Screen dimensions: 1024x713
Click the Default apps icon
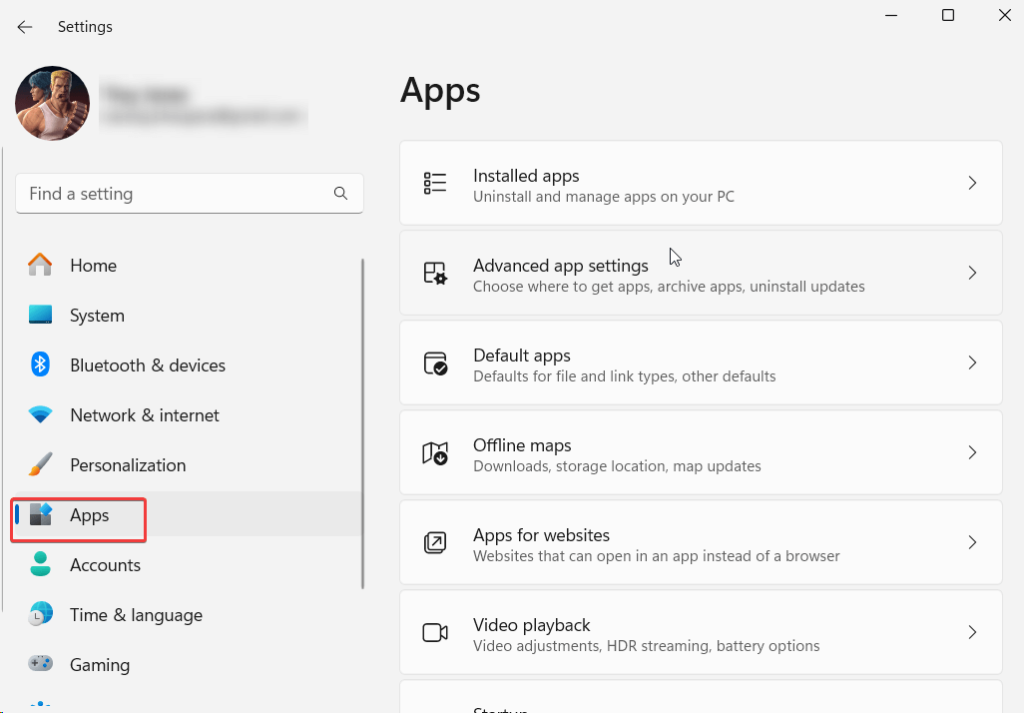click(x=435, y=363)
